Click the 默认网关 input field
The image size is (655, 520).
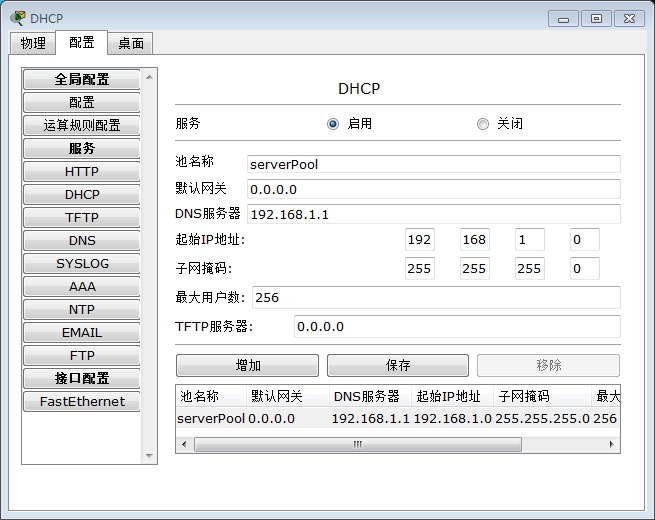(x=434, y=189)
